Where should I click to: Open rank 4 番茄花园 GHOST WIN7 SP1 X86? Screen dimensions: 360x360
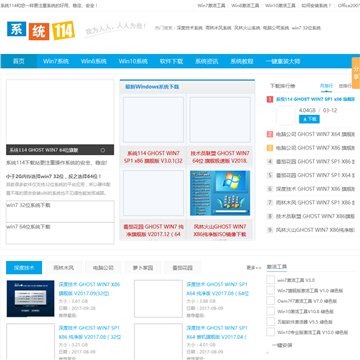314,162
